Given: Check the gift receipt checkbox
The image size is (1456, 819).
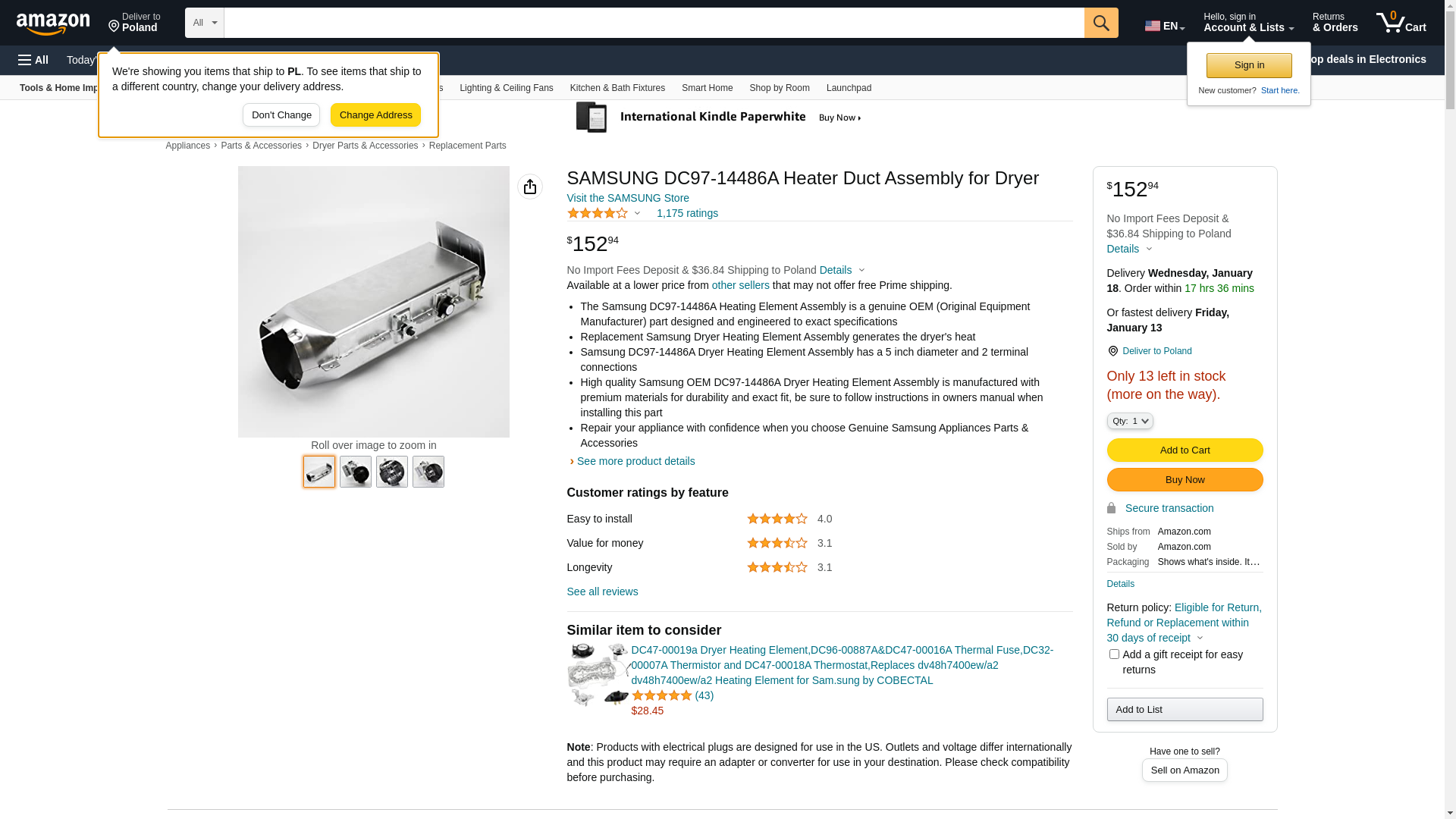Looking at the screenshot, I should coord(1113,654).
